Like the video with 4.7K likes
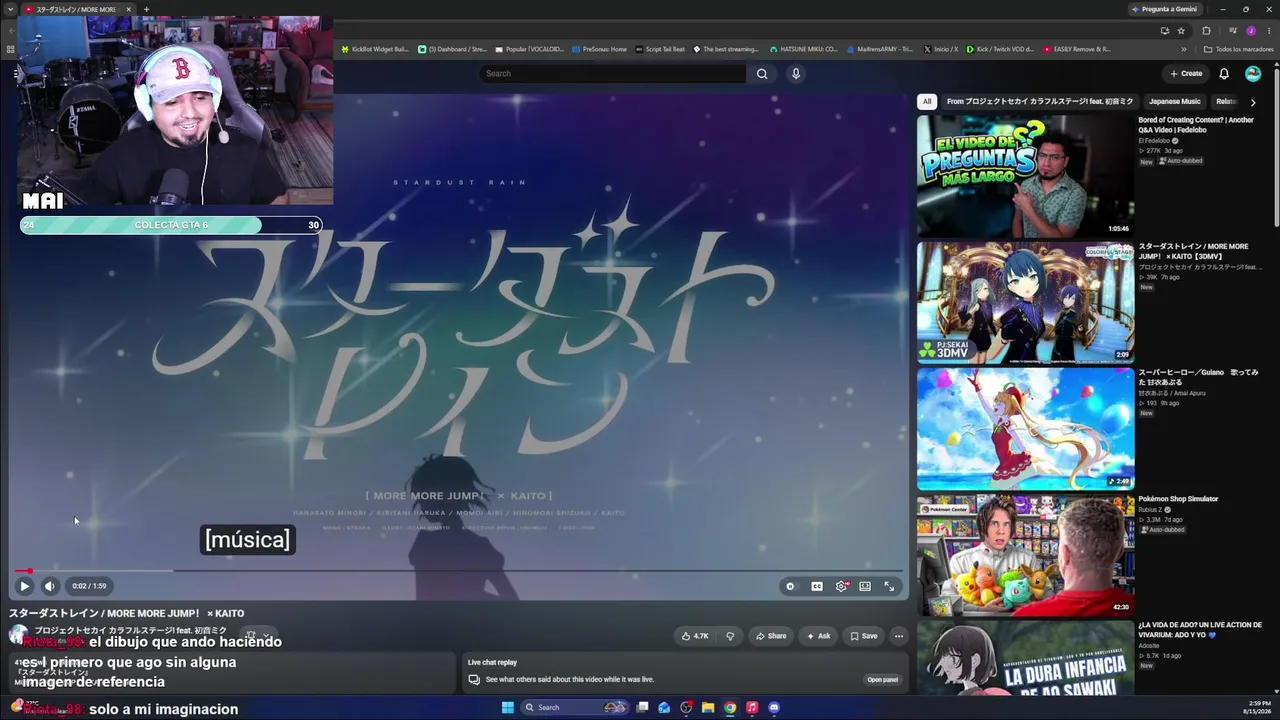The height and width of the screenshot is (720, 1280). 695,636
